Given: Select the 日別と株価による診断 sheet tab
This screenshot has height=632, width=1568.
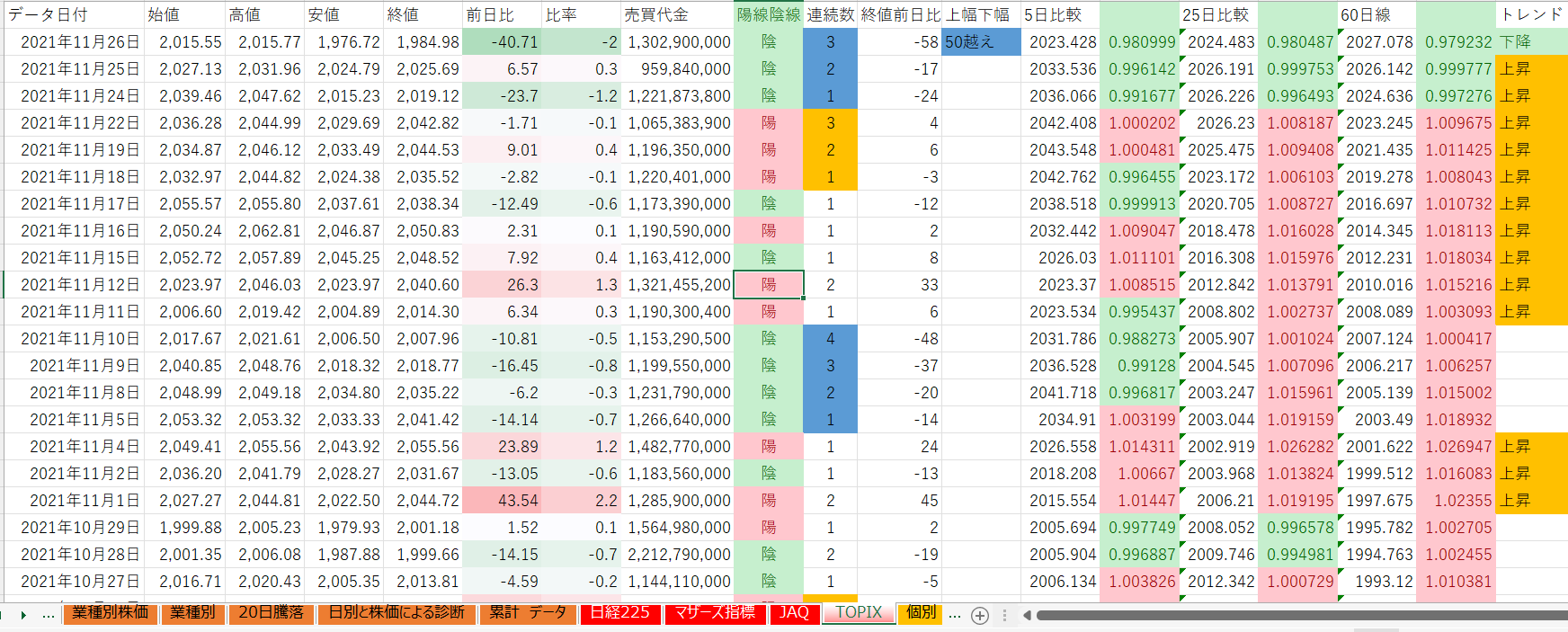Looking at the screenshot, I should coord(396,613).
